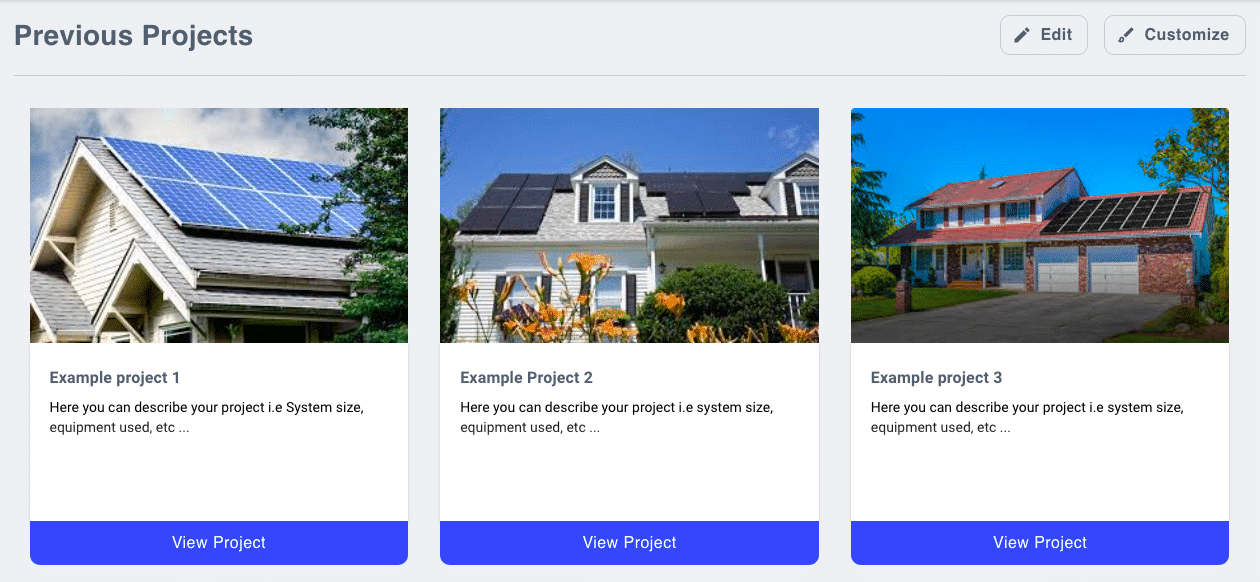Click the description paragraph for Example project 3
Image resolution: width=1260 pixels, height=582 pixels.
tap(1027, 417)
